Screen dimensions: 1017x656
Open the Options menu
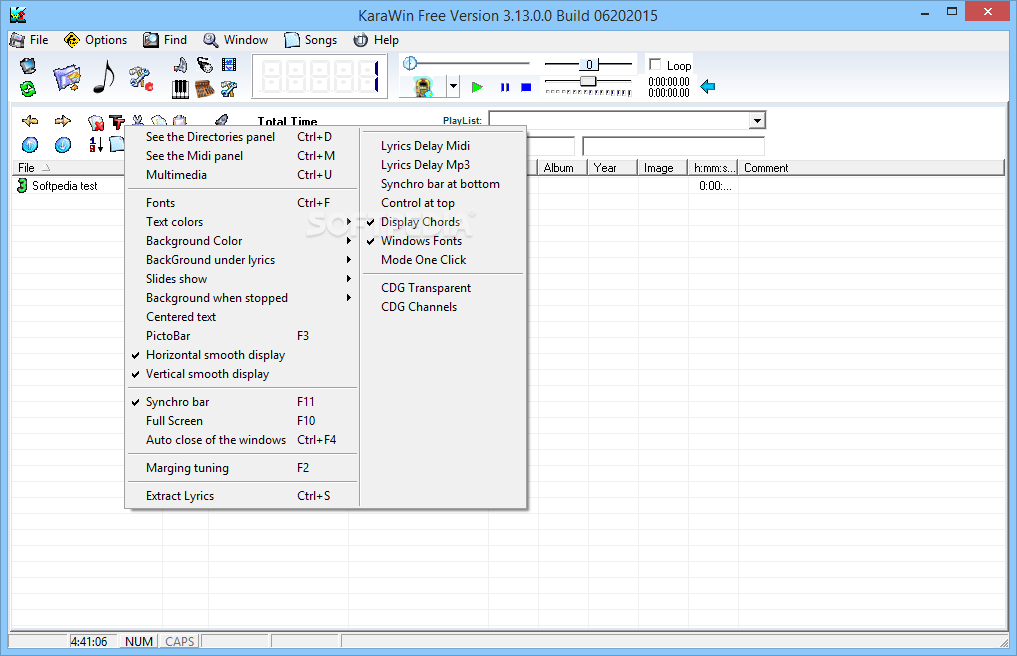click(x=96, y=40)
